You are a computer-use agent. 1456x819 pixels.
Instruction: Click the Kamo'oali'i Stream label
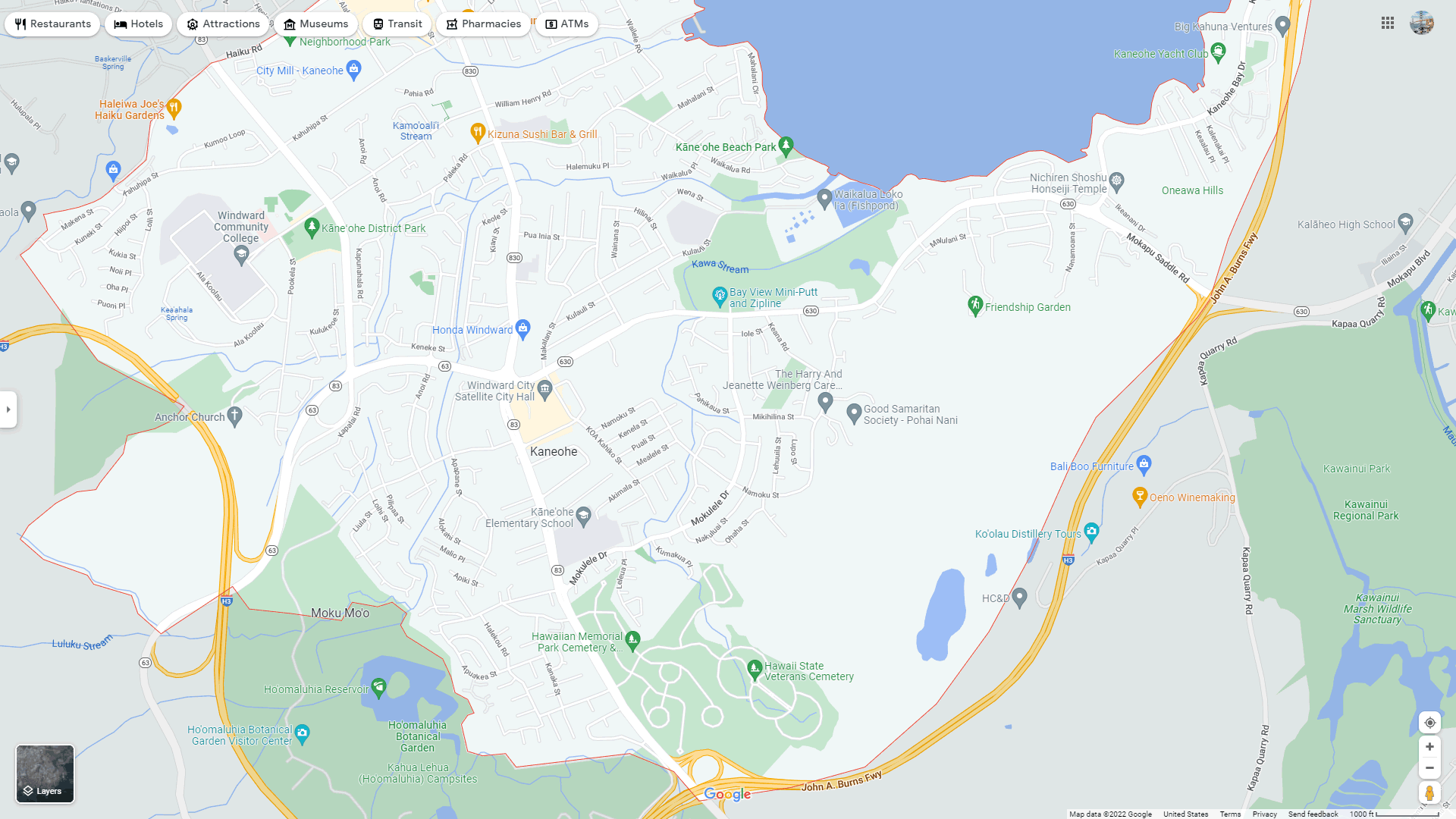click(416, 131)
